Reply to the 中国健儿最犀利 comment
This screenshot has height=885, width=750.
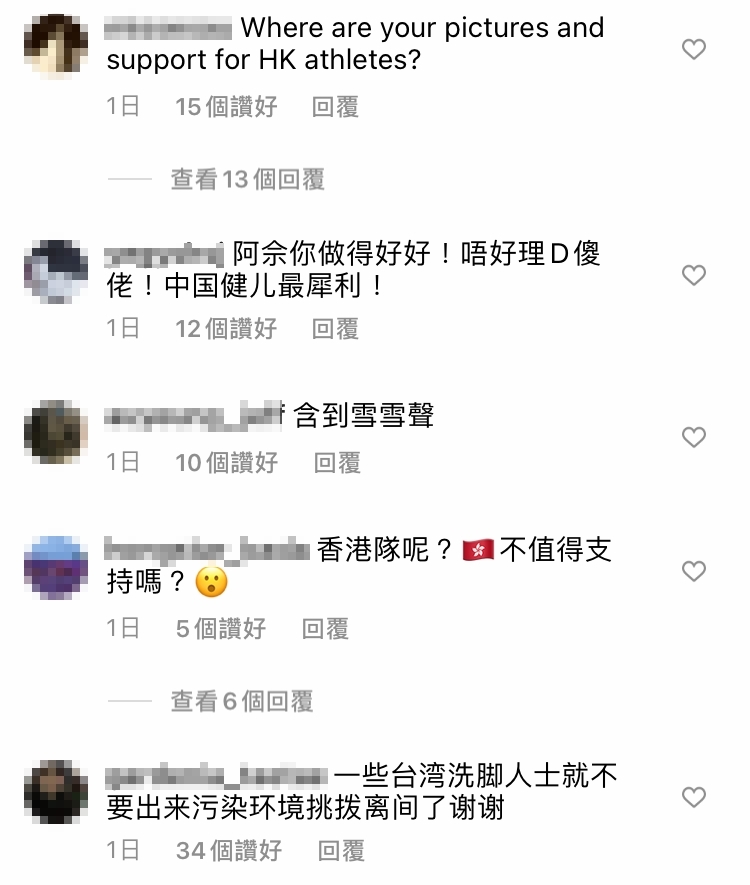(335, 328)
